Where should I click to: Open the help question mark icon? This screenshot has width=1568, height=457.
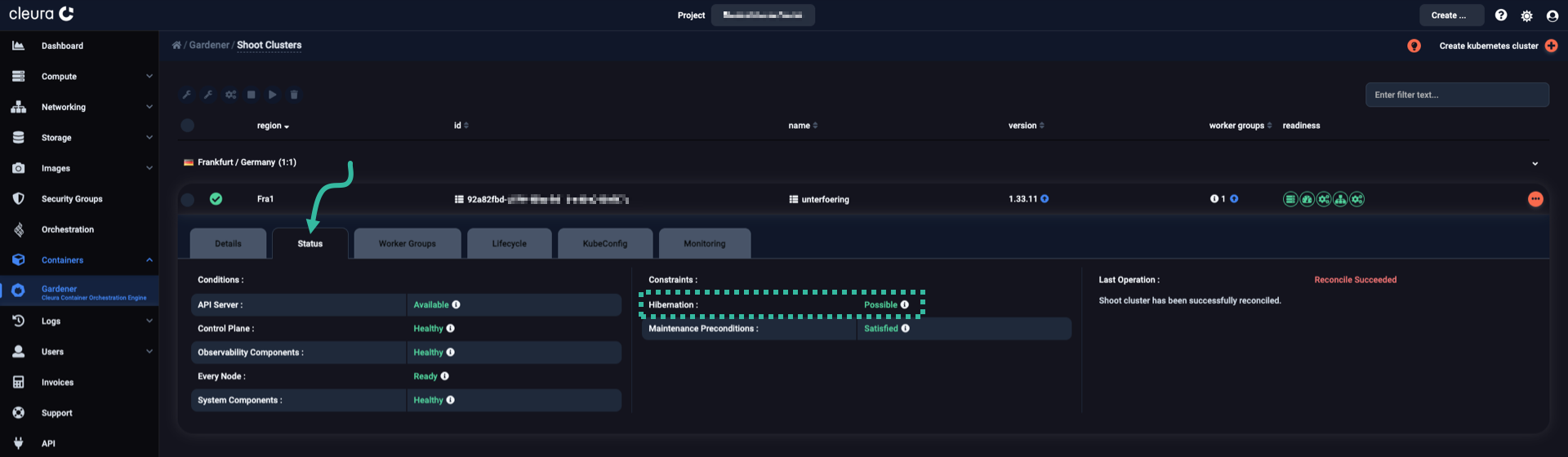pos(1501,16)
